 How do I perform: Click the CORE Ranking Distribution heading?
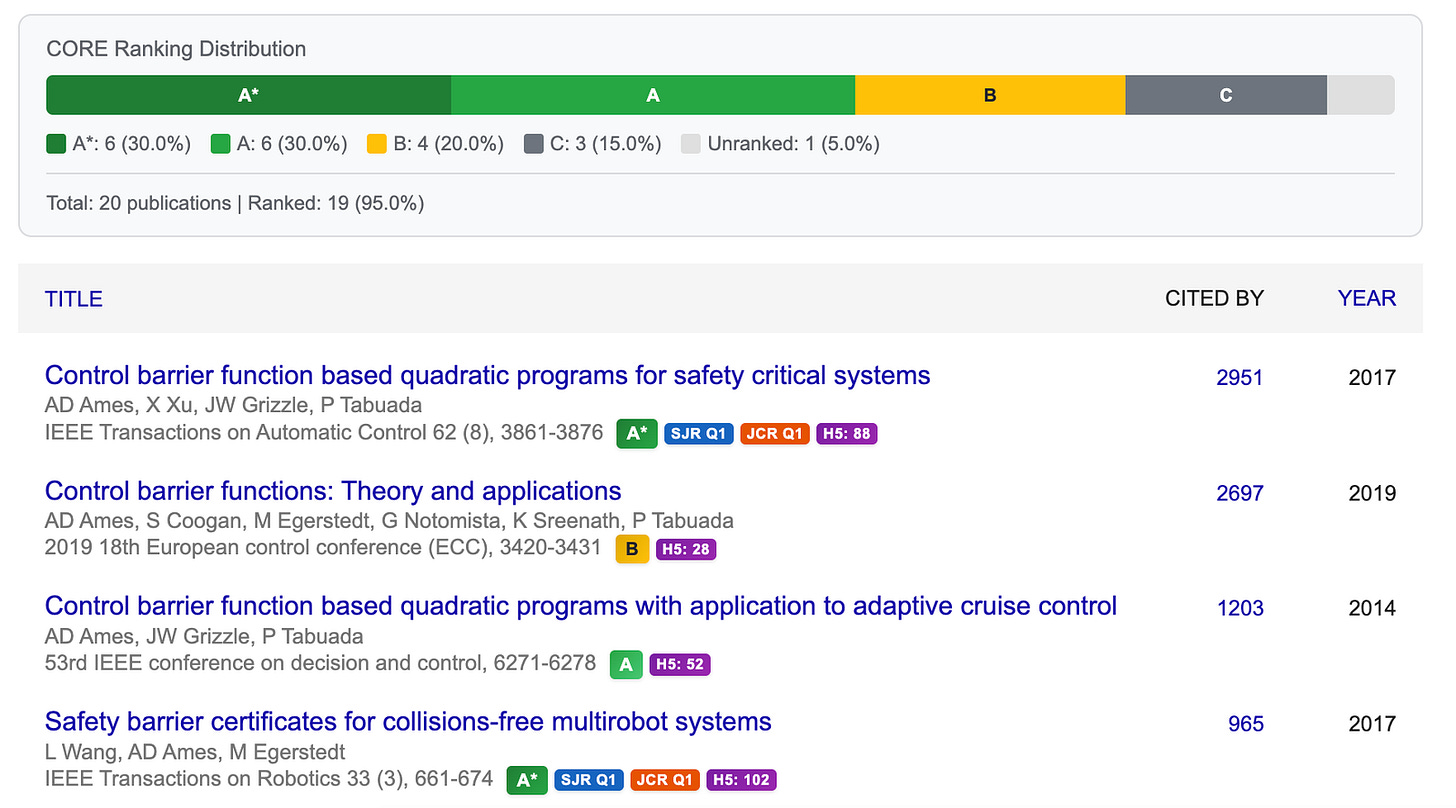point(176,49)
